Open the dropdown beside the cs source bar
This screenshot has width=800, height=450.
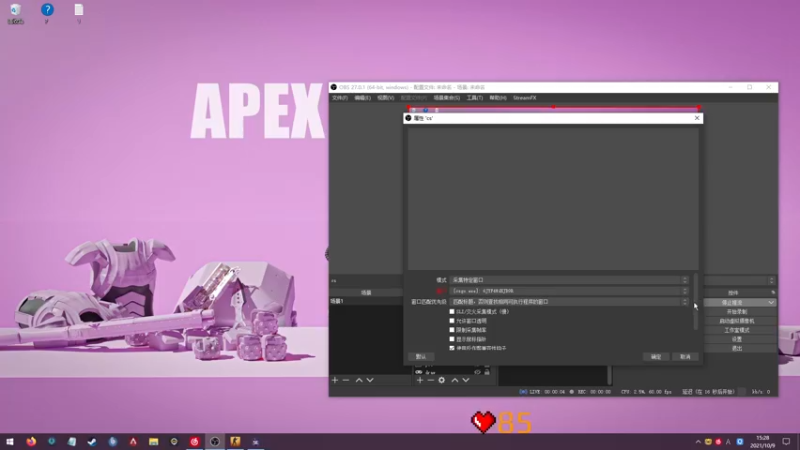tap(771, 281)
